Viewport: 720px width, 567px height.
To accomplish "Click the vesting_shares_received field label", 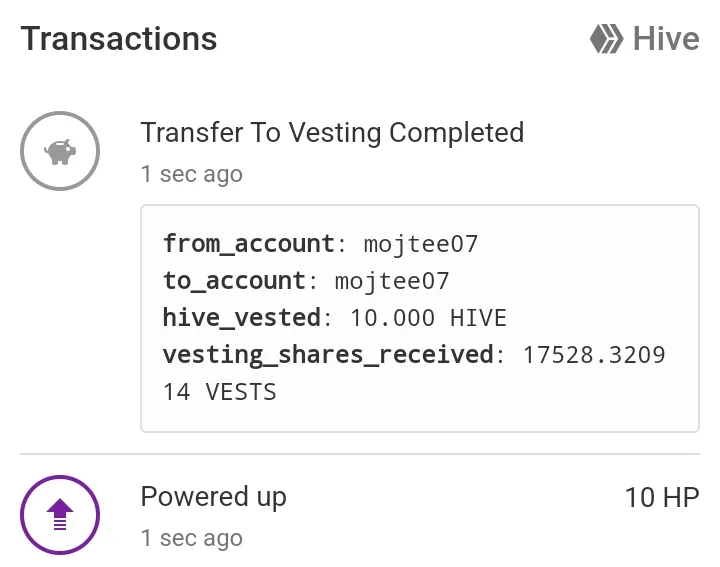I will pyautogui.click(x=328, y=355).
